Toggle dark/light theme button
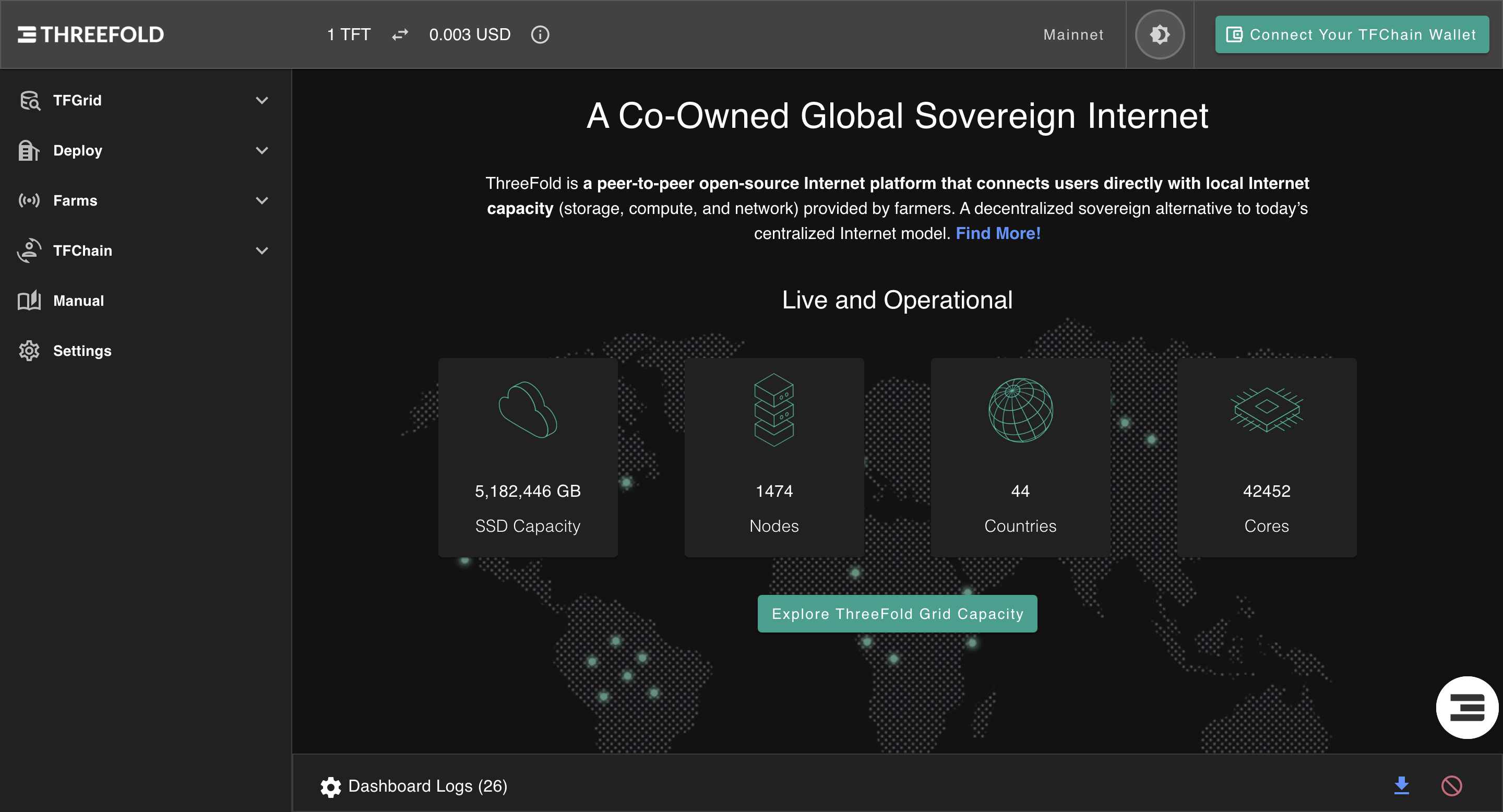This screenshot has height=812, width=1503. click(x=1159, y=34)
